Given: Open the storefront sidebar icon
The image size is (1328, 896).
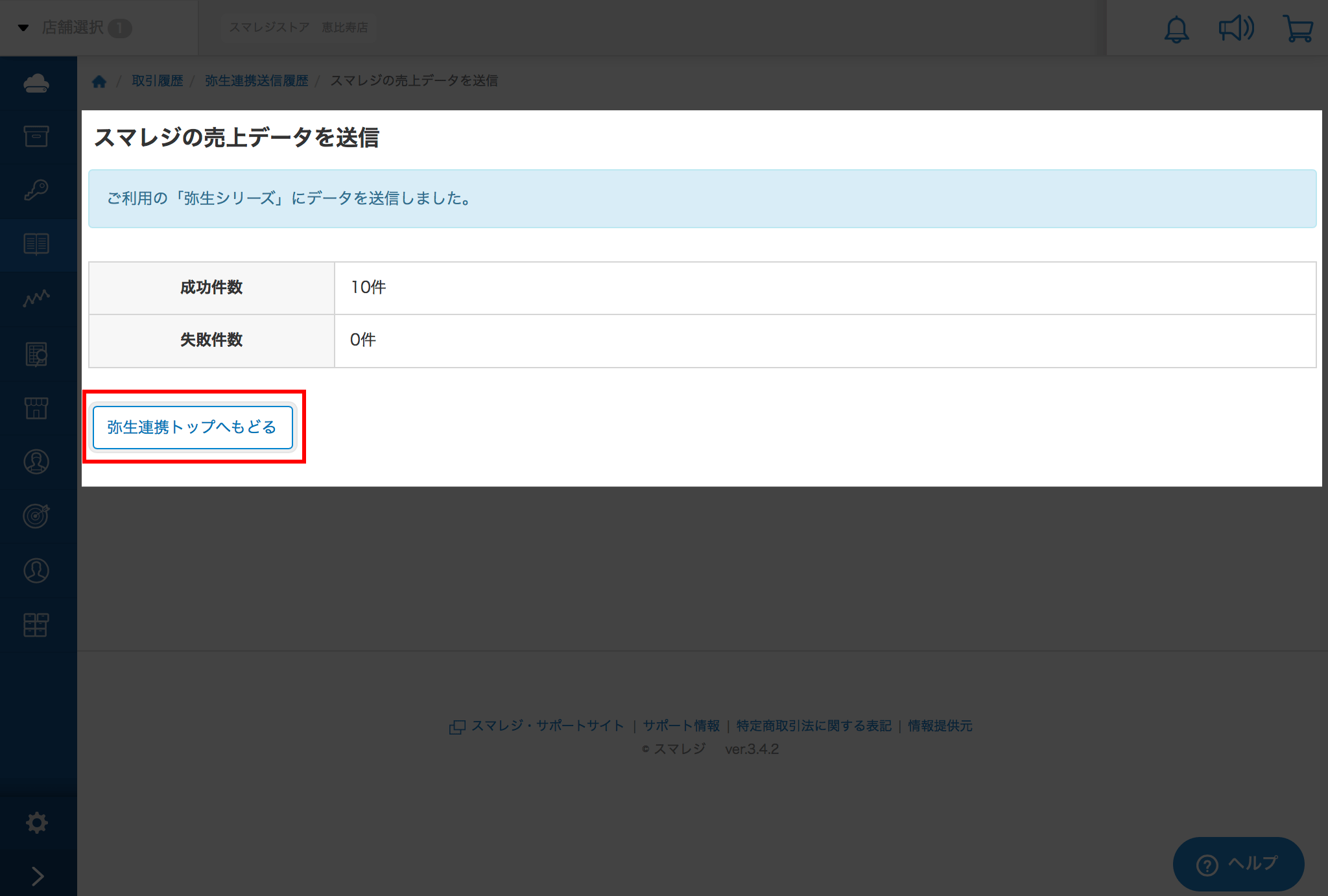Looking at the screenshot, I should 36,408.
